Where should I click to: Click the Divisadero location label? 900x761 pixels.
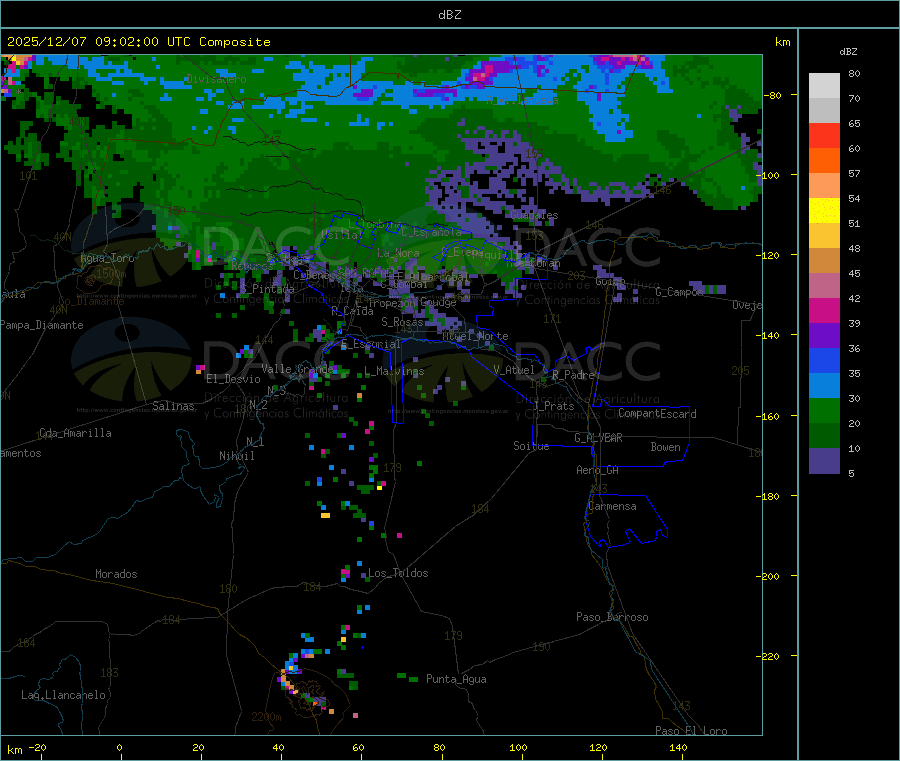click(x=216, y=79)
